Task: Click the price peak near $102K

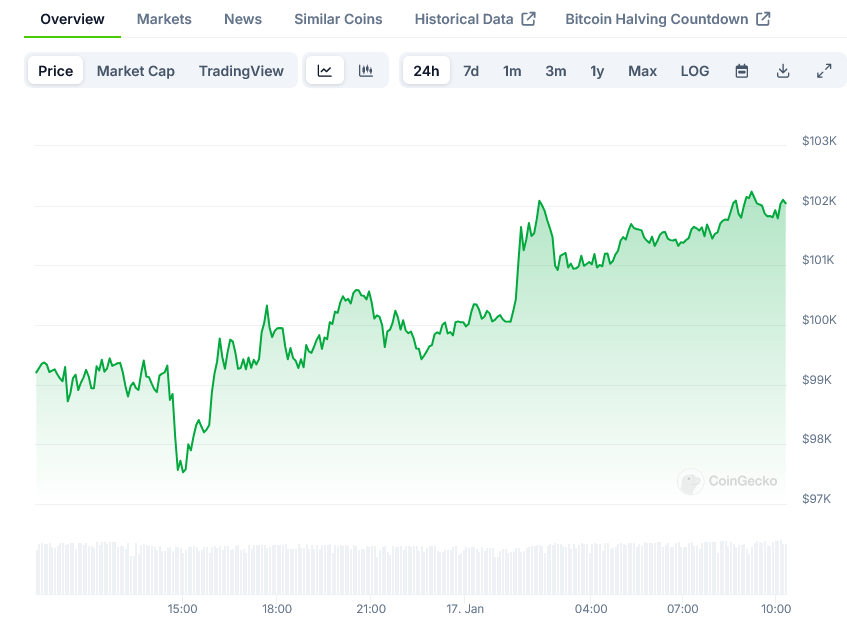Action: point(751,192)
